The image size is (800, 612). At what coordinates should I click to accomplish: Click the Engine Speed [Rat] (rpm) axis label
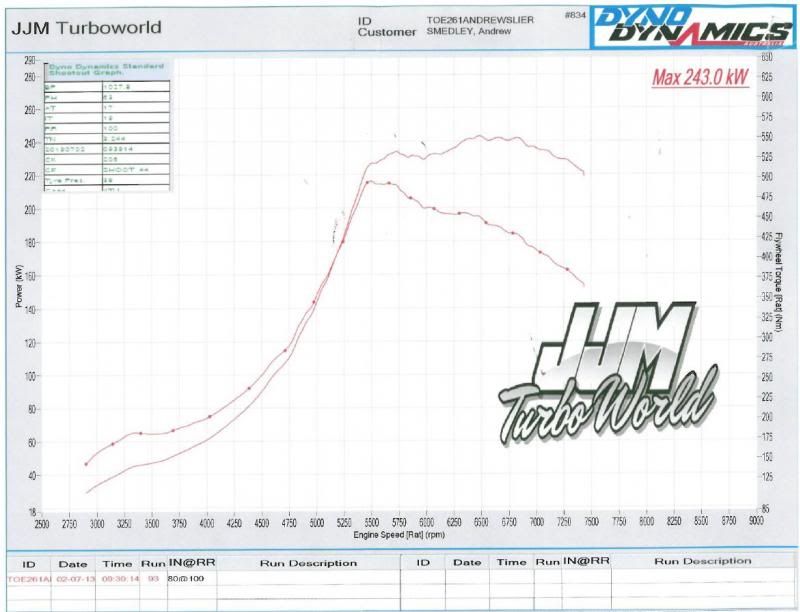coord(399,535)
